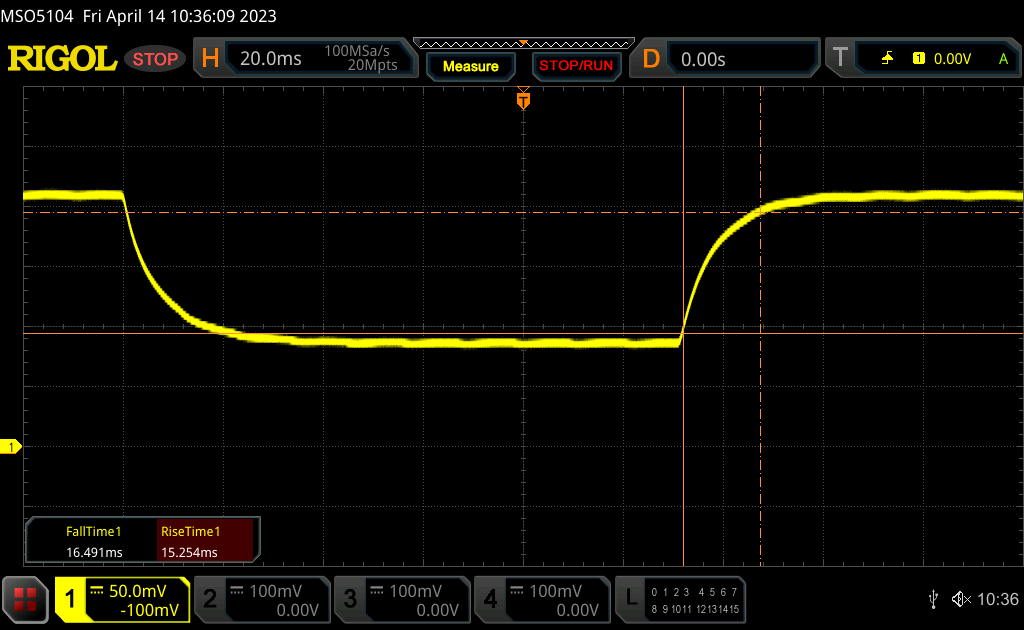Open the Measure menu
The width and height of the screenshot is (1024, 630).
click(470, 66)
